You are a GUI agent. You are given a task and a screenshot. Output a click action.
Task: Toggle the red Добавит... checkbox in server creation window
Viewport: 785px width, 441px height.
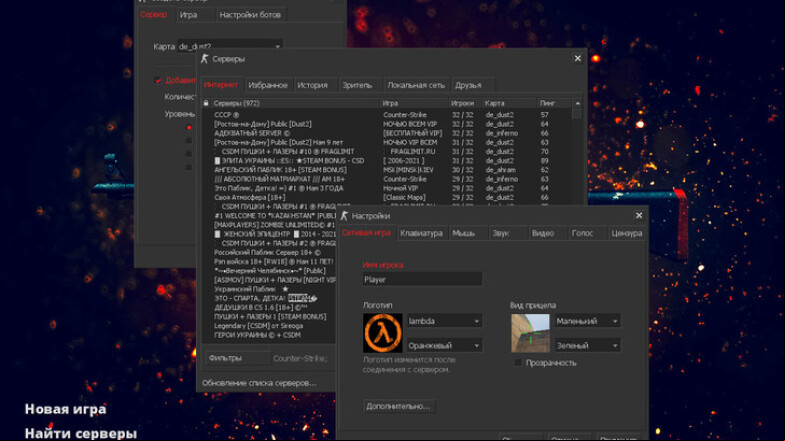click(158, 80)
